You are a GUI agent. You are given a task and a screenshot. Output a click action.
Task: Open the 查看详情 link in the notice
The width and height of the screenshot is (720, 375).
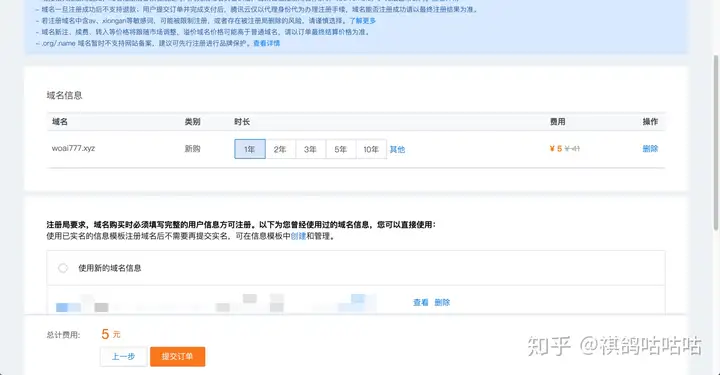(266, 43)
